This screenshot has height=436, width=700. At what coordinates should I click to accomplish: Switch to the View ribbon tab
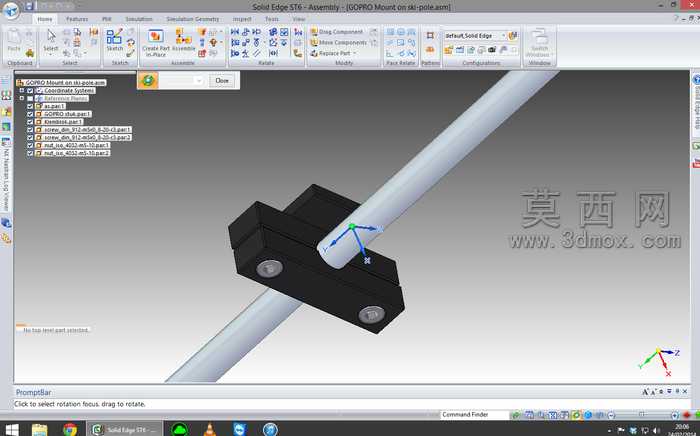pos(299,19)
